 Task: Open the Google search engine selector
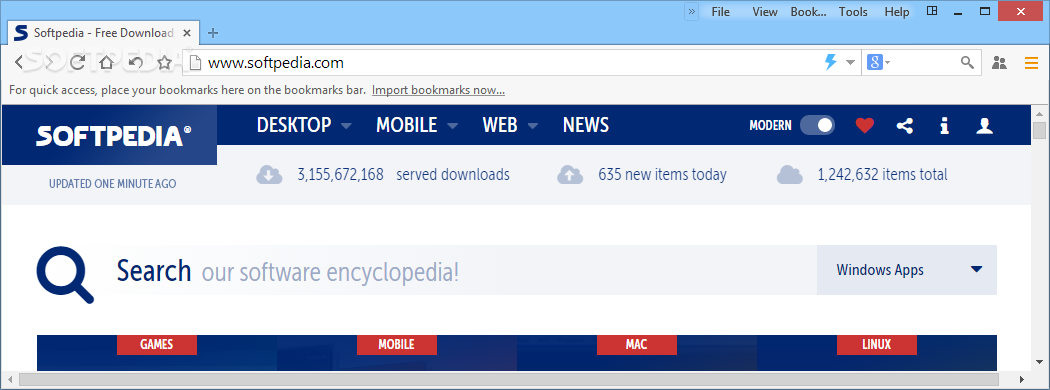879,62
